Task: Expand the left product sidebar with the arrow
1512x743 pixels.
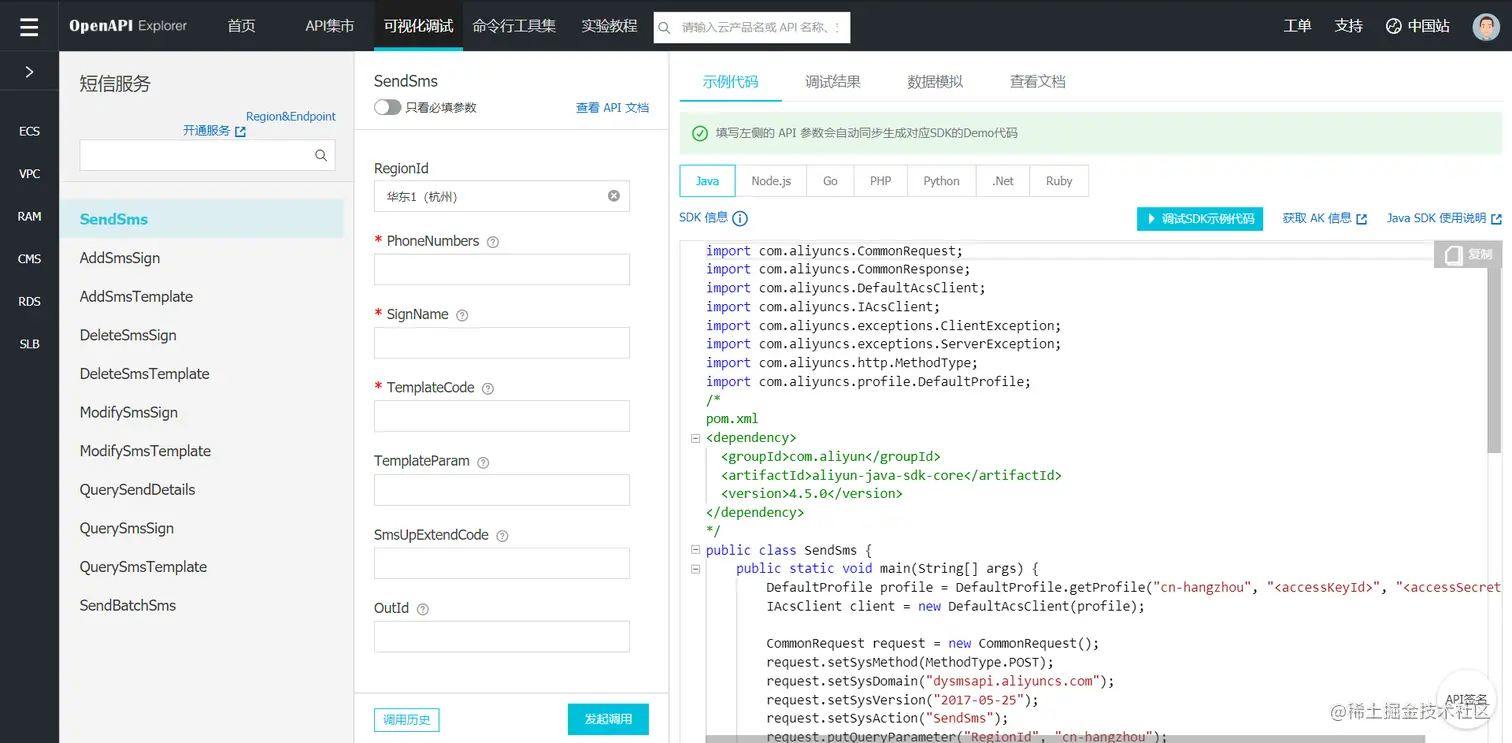Action: click(x=29, y=72)
